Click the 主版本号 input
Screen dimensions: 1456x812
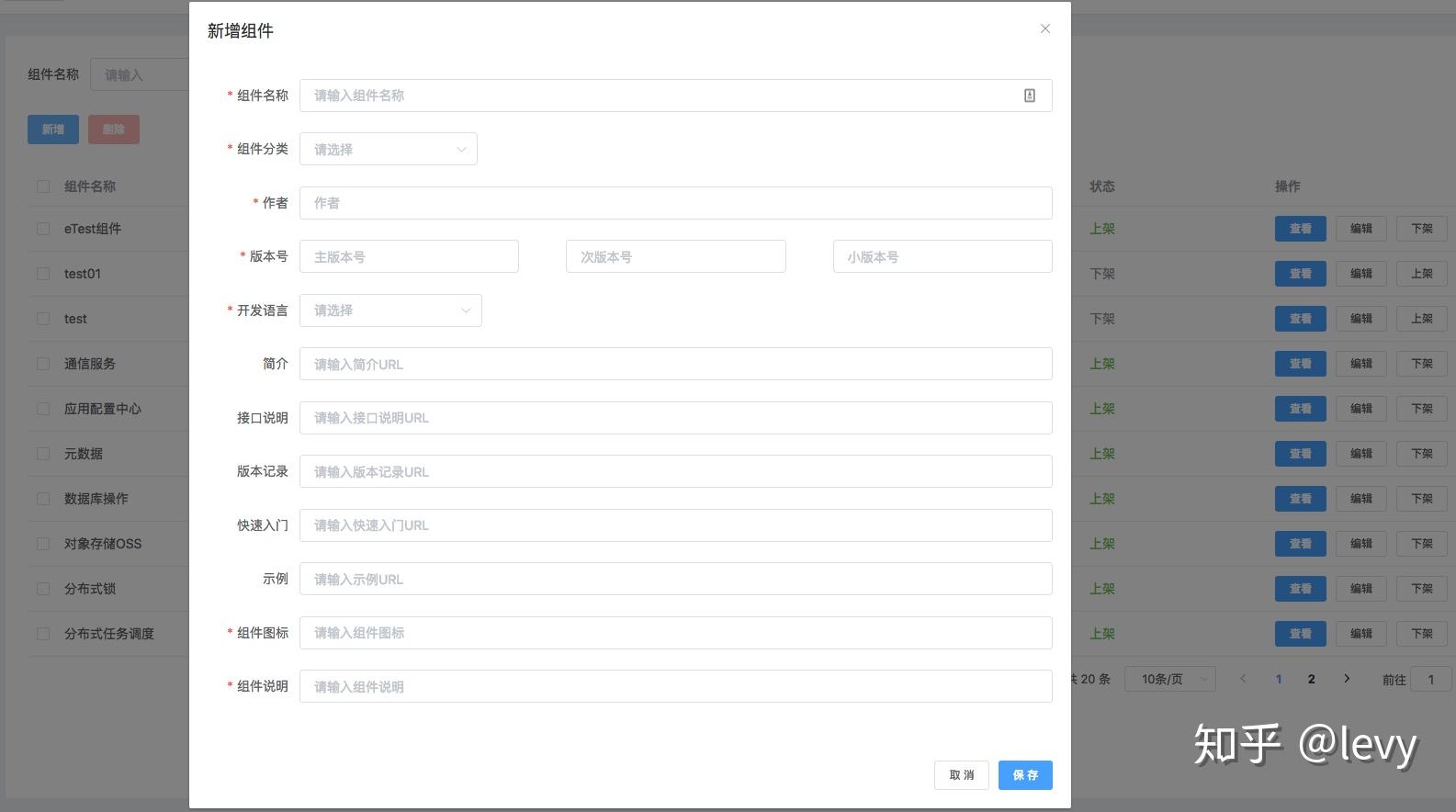coord(409,256)
